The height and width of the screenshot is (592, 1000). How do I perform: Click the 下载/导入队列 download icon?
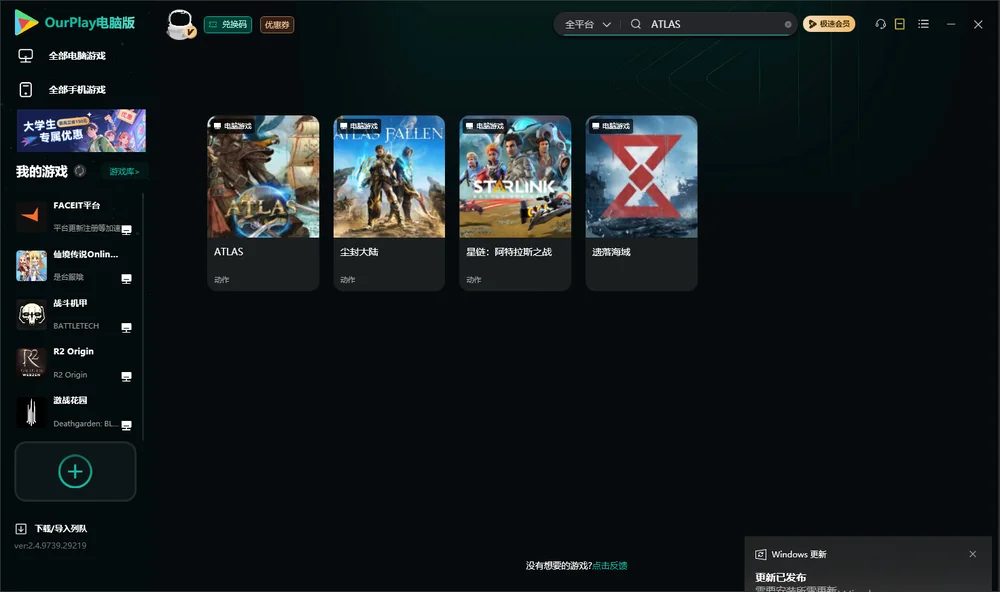tap(21, 529)
